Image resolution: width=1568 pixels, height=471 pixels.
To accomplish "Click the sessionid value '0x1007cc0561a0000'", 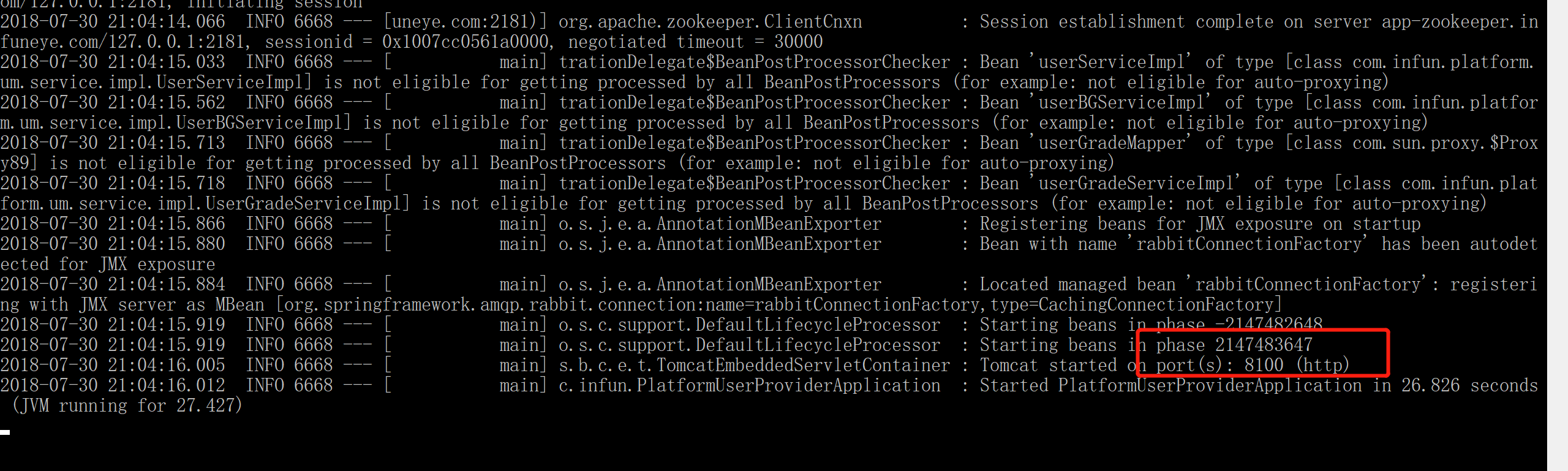I will [466, 42].
